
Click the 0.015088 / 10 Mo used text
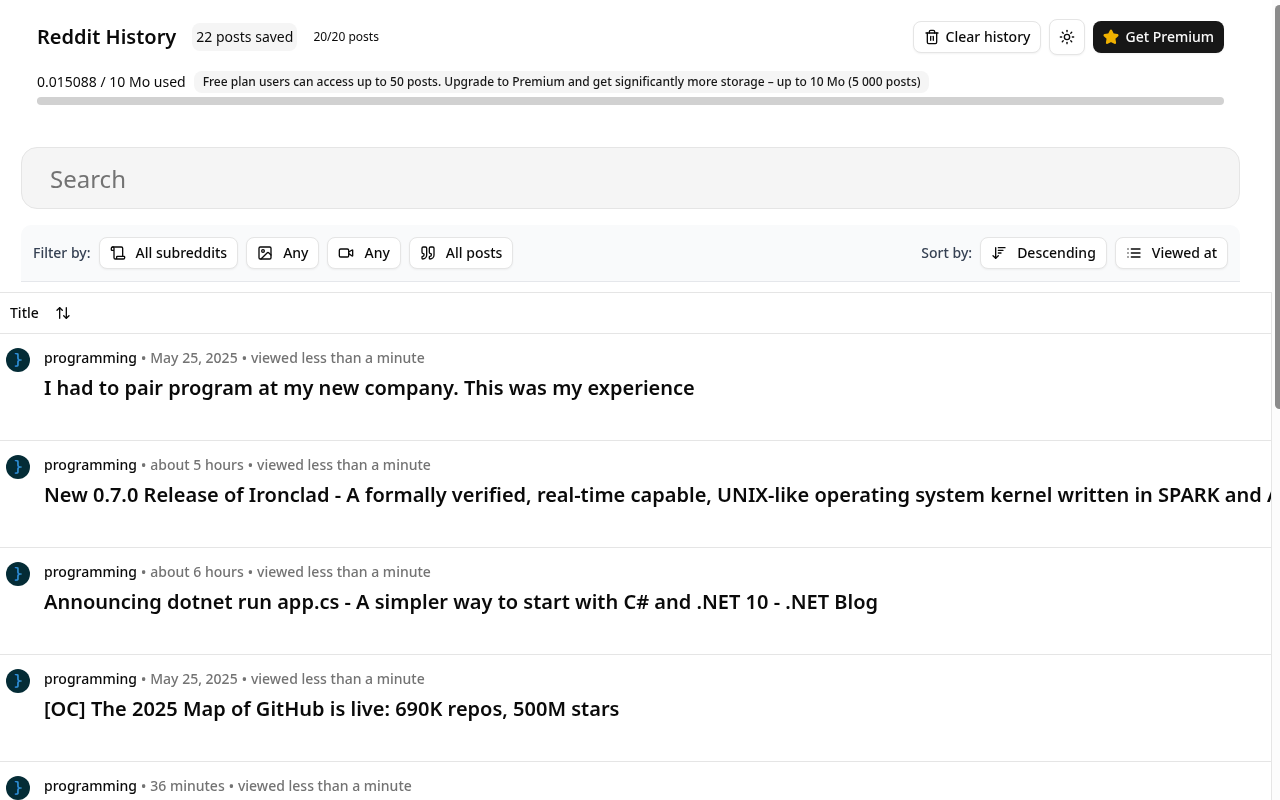pos(111,82)
